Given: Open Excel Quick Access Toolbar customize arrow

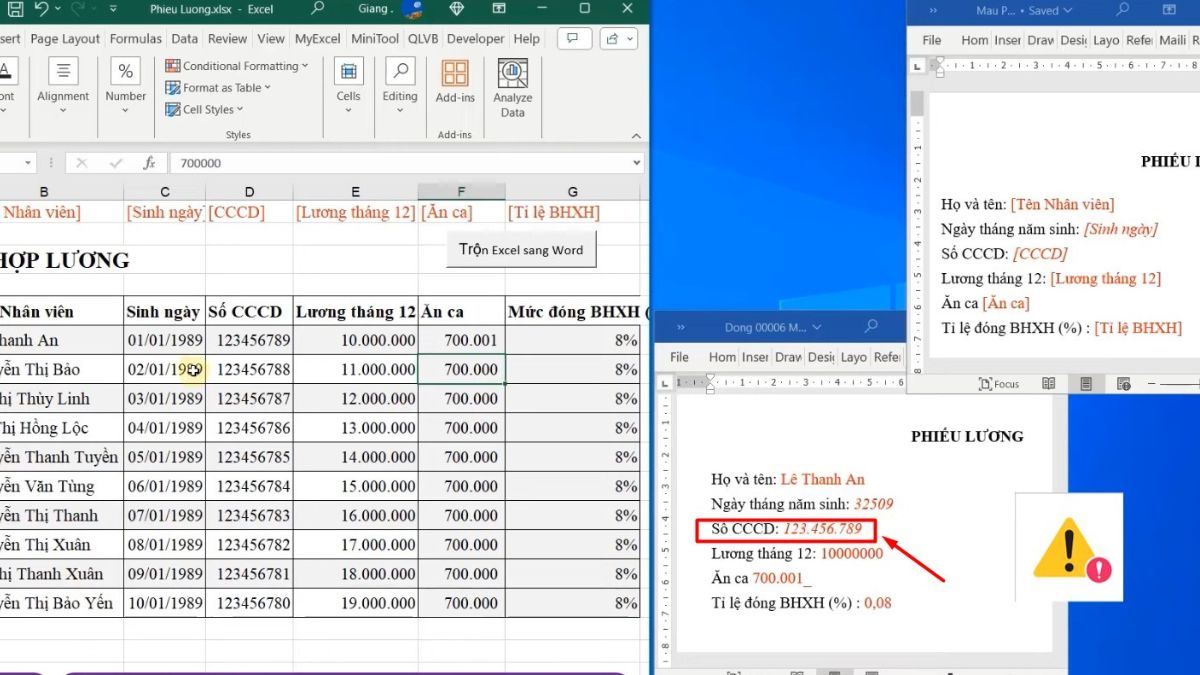Looking at the screenshot, I should pos(113,9).
